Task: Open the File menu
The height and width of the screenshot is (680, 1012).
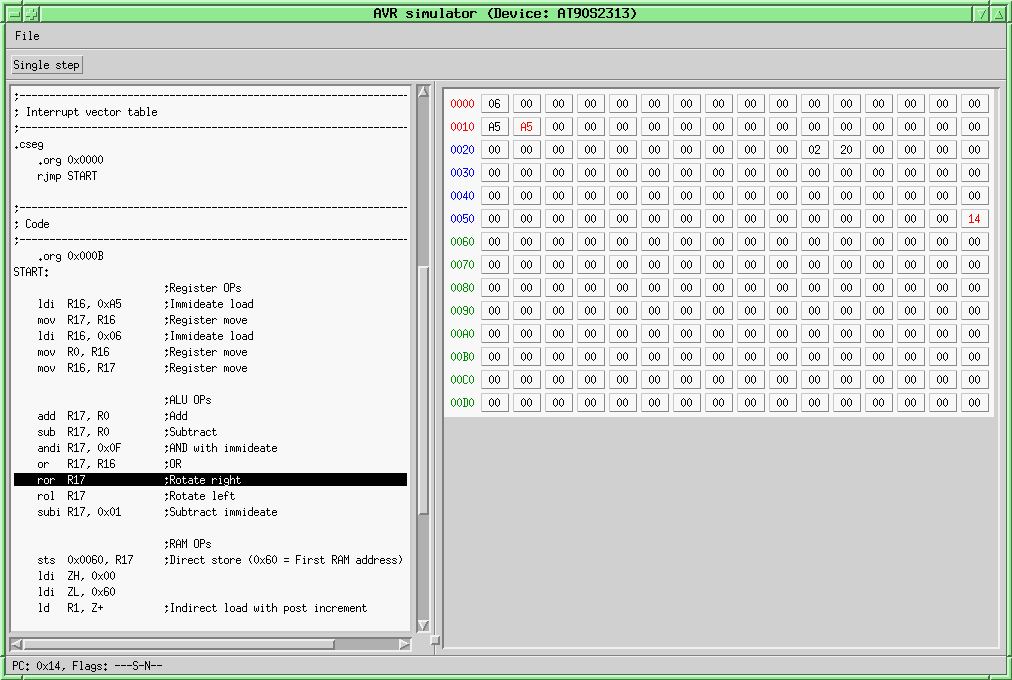Action: click(27, 36)
